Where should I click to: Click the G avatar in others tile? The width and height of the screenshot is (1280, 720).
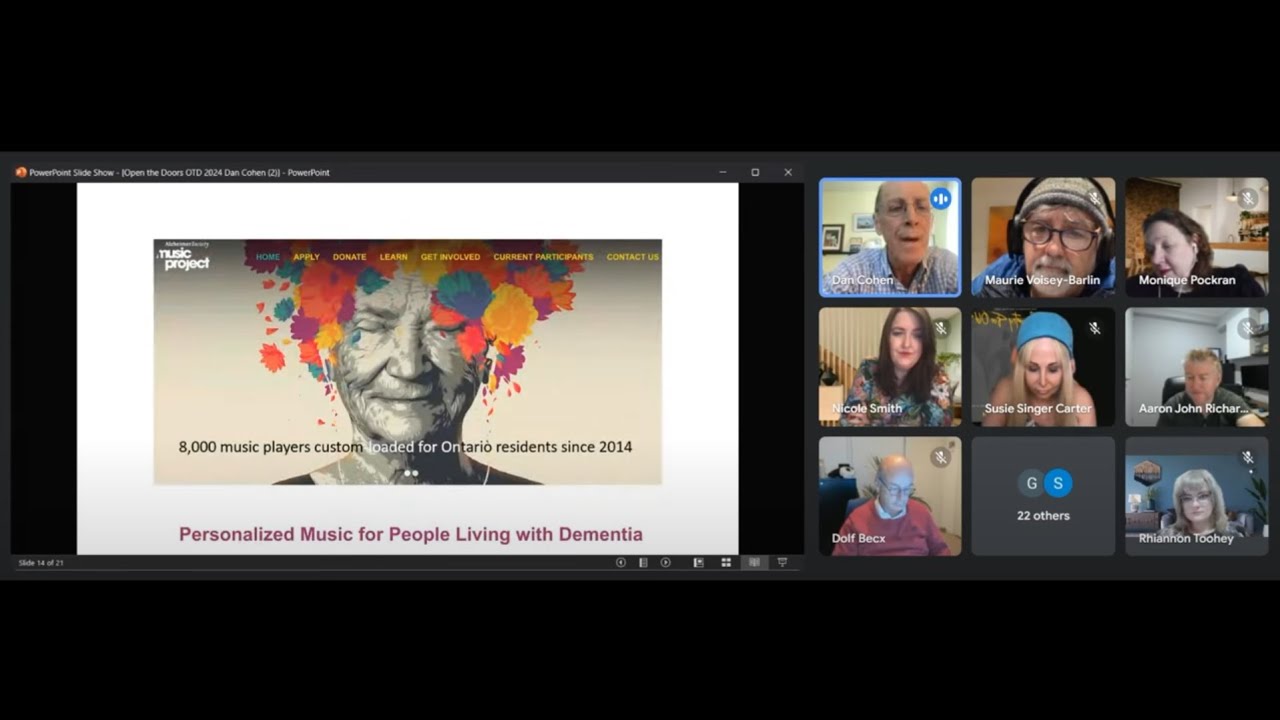coord(1031,484)
